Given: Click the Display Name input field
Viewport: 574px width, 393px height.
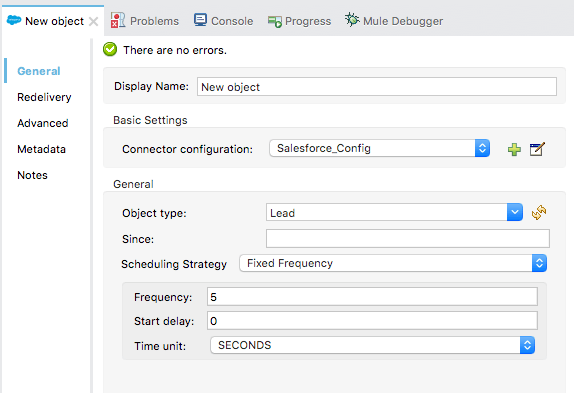Looking at the screenshot, I should point(377,87).
